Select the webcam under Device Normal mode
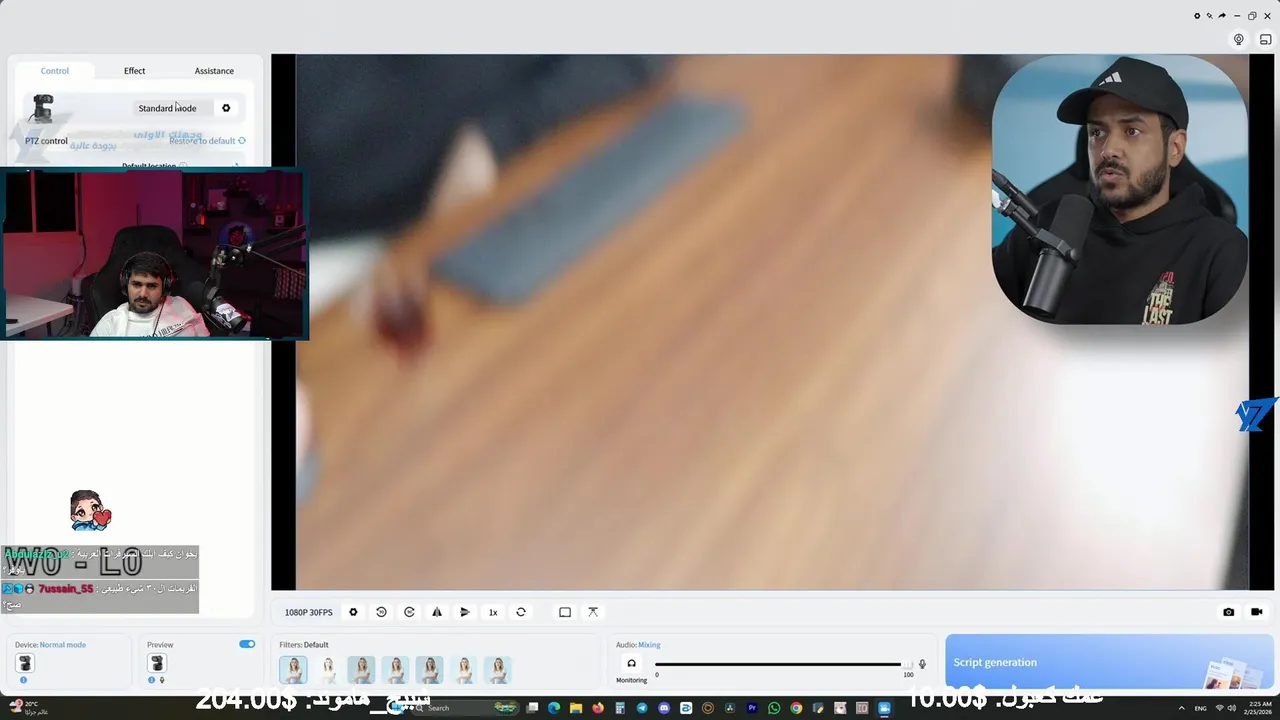 click(x=25, y=663)
